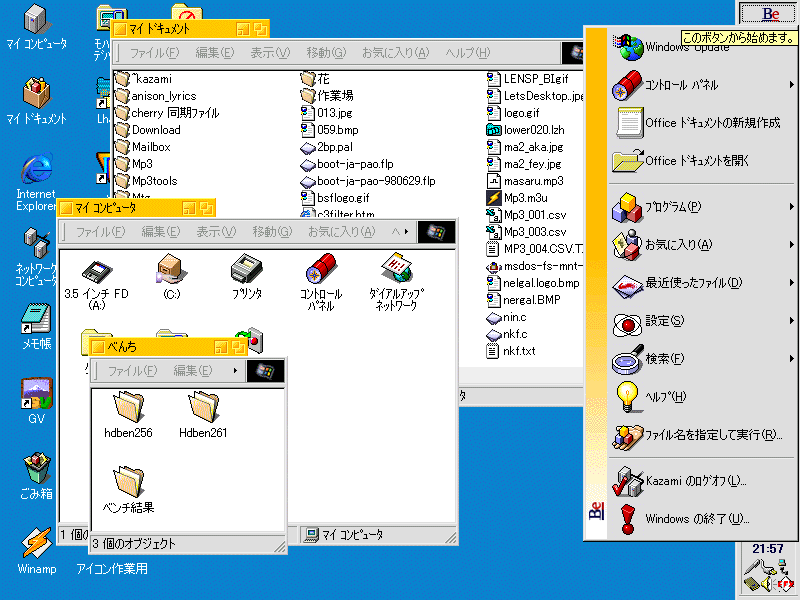Open the 3.5 inch FD (A:) drive icon

(x=95, y=270)
